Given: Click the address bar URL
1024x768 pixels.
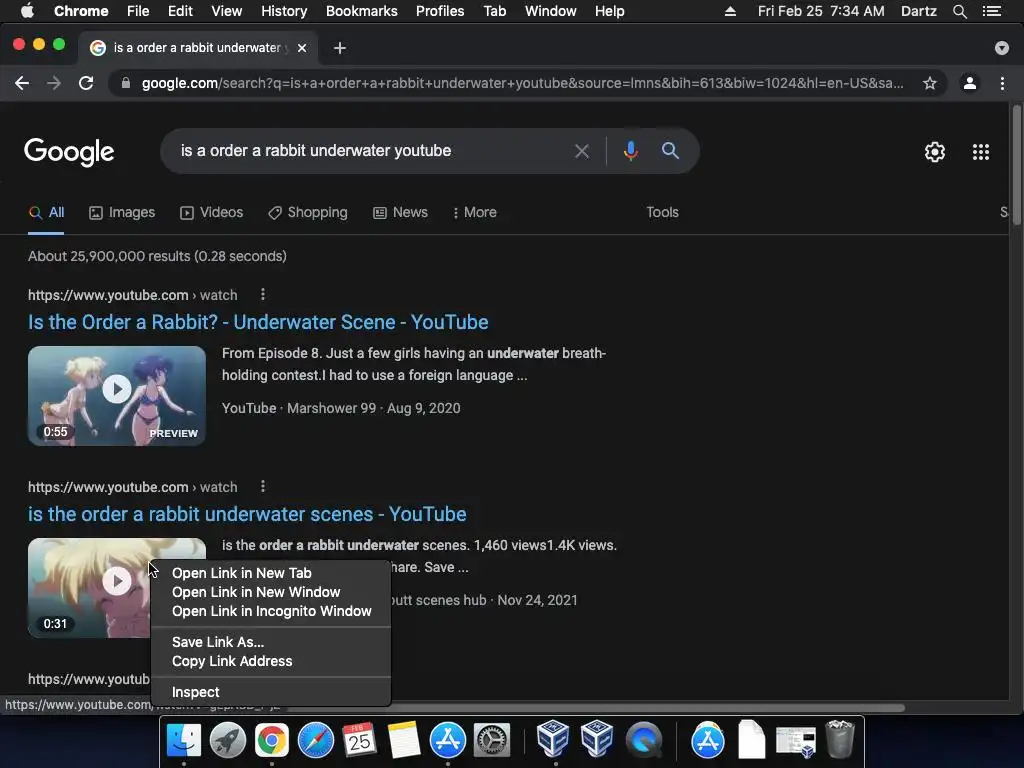Looking at the screenshot, I should [522, 83].
